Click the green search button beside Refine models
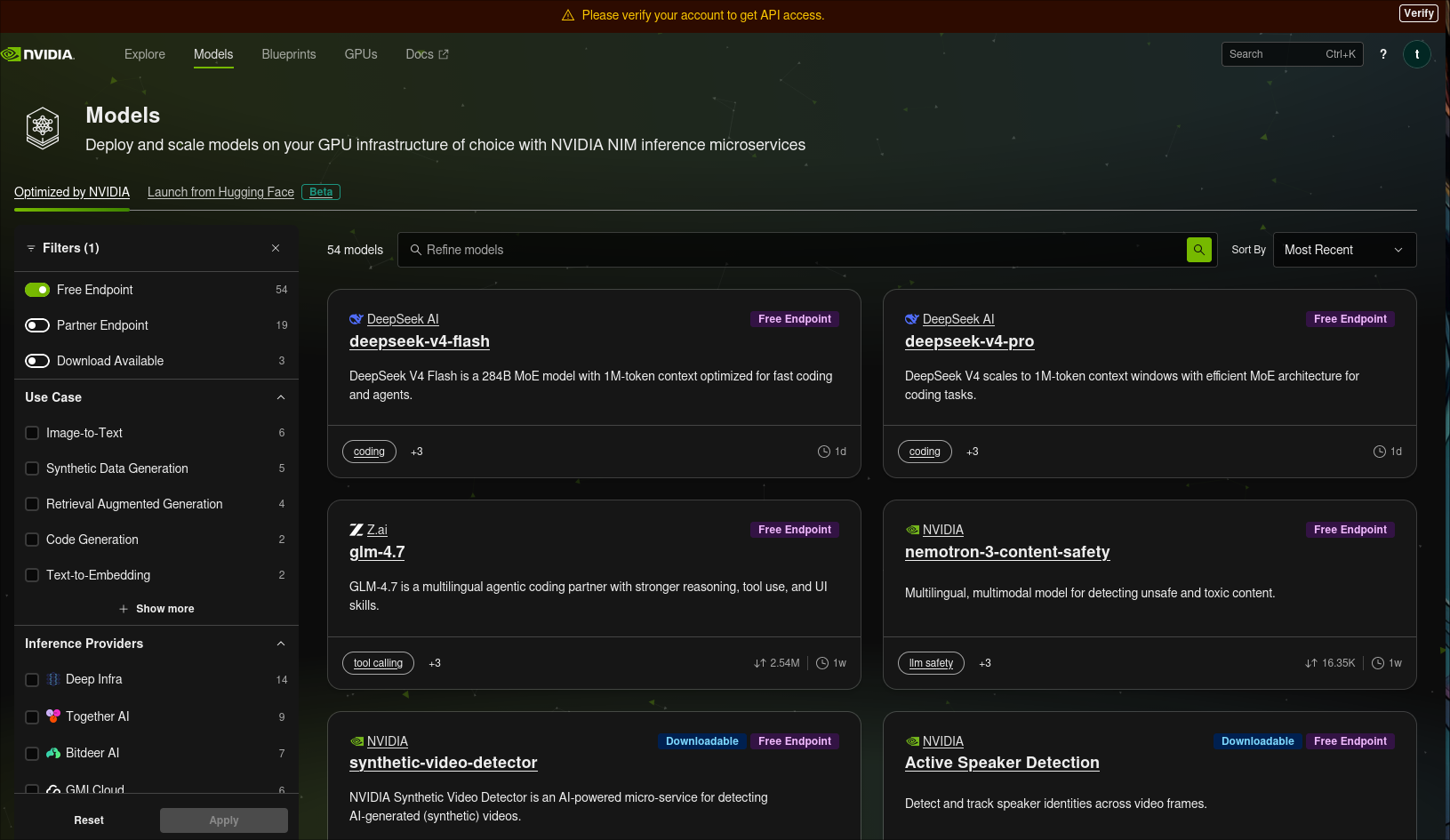 (x=1199, y=250)
